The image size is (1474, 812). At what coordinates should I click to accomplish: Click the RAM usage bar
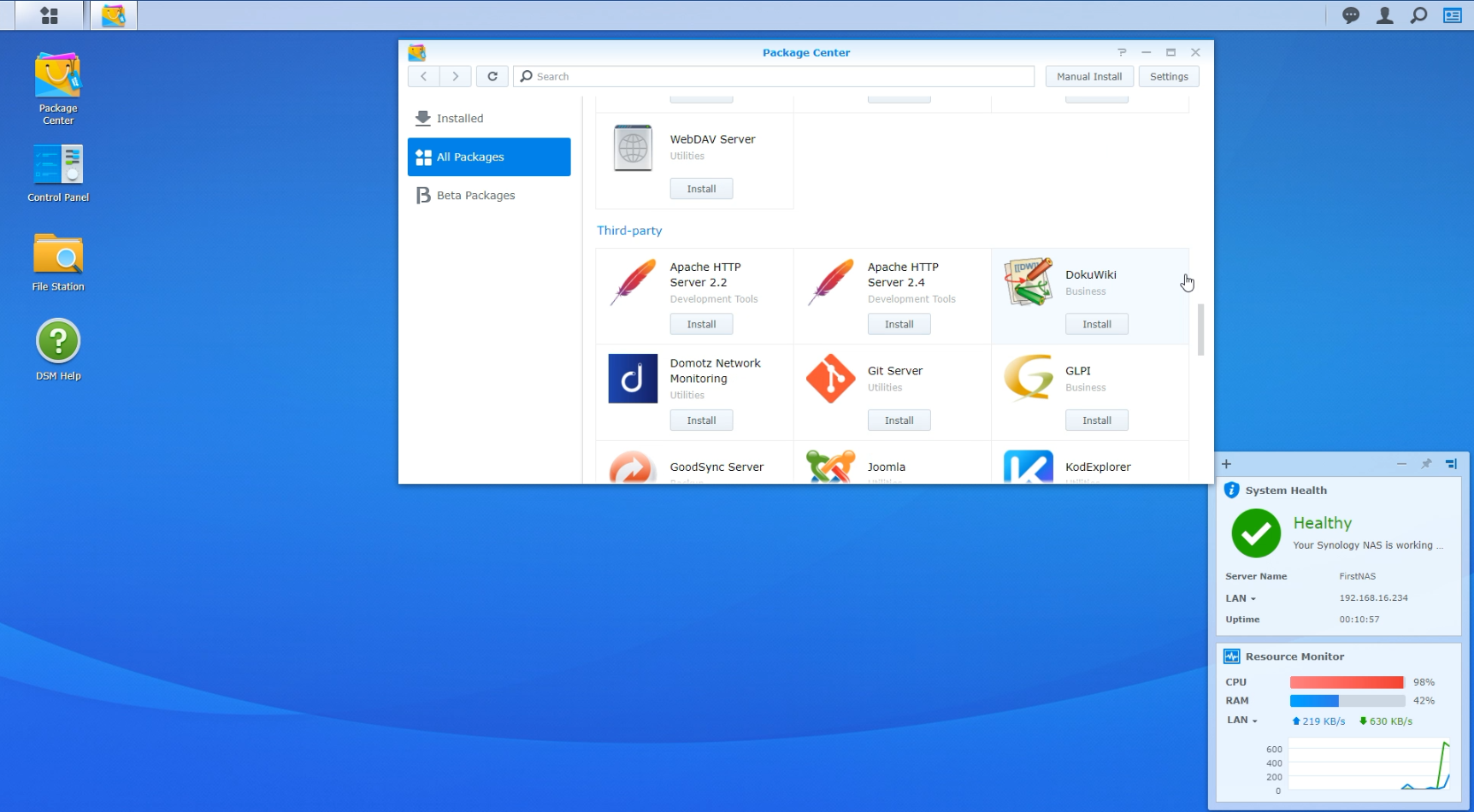1347,701
